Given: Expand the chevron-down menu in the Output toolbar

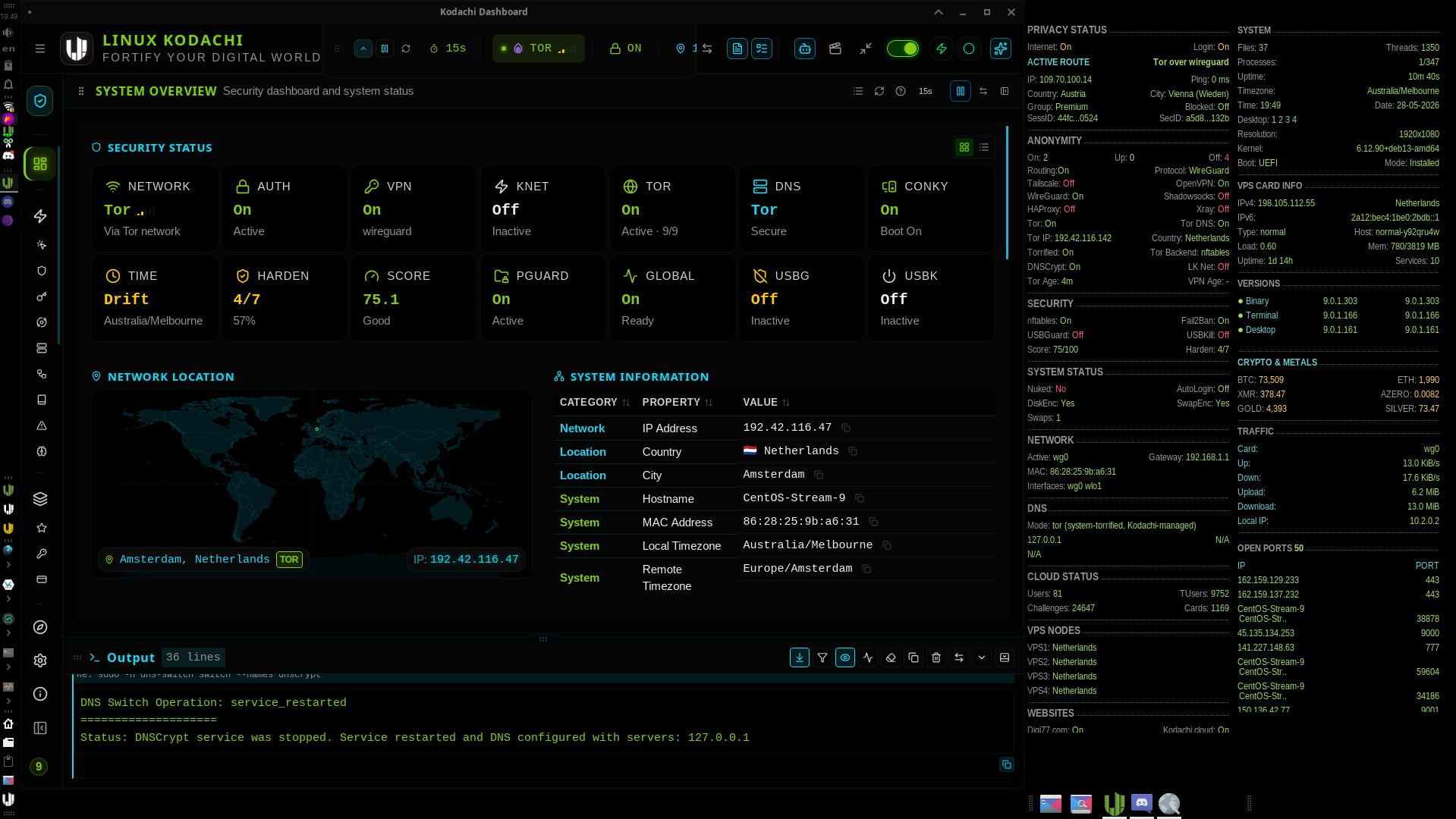Looking at the screenshot, I should tap(982, 657).
